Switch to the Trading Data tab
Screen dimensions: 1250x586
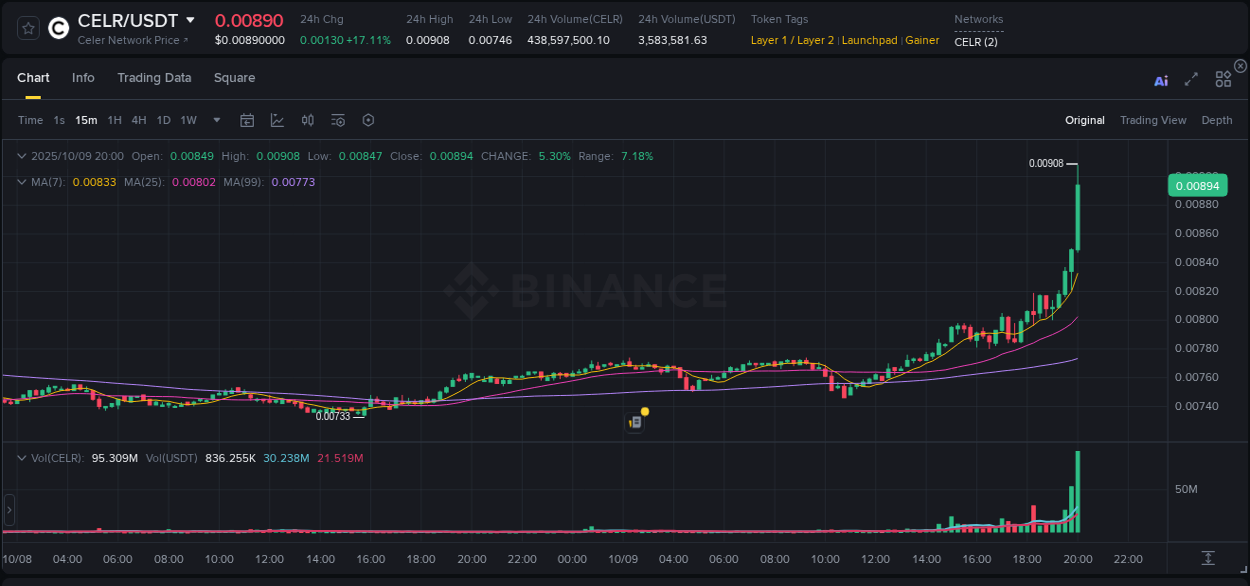click(x=154, y=78)
